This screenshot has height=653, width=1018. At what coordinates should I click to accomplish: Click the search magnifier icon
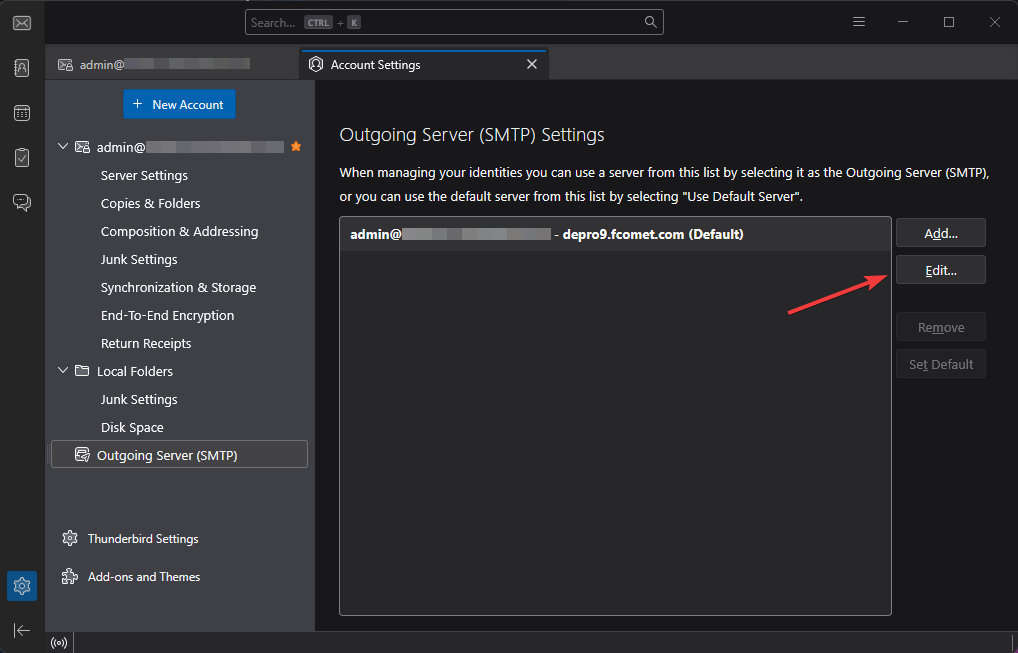651,22
